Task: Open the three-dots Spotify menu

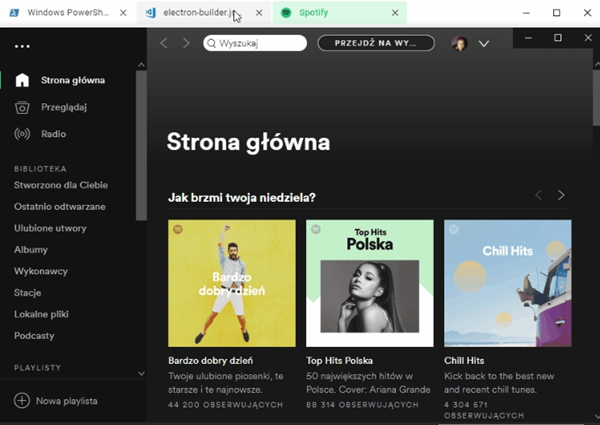Action: pyautogui.click(x=22, y=46)
